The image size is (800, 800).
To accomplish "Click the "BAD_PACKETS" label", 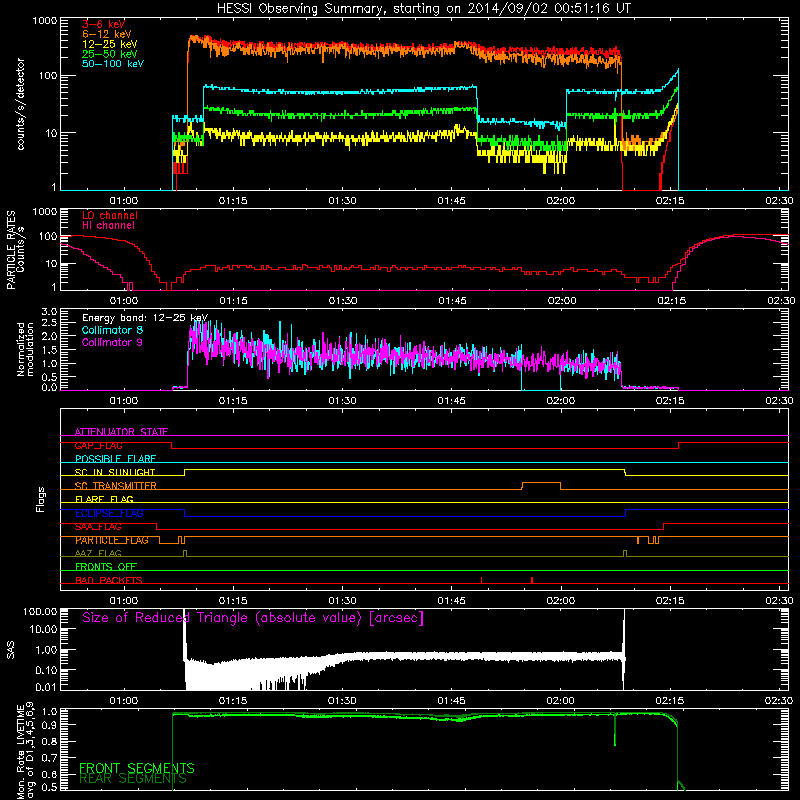I will [109, 580].
